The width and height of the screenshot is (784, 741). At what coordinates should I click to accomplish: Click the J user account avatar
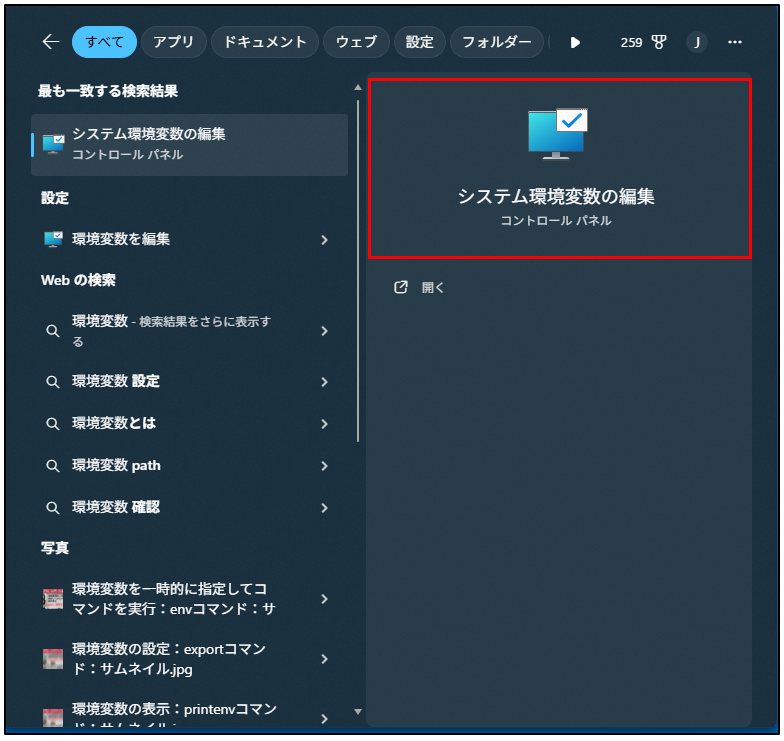[696, 42]
